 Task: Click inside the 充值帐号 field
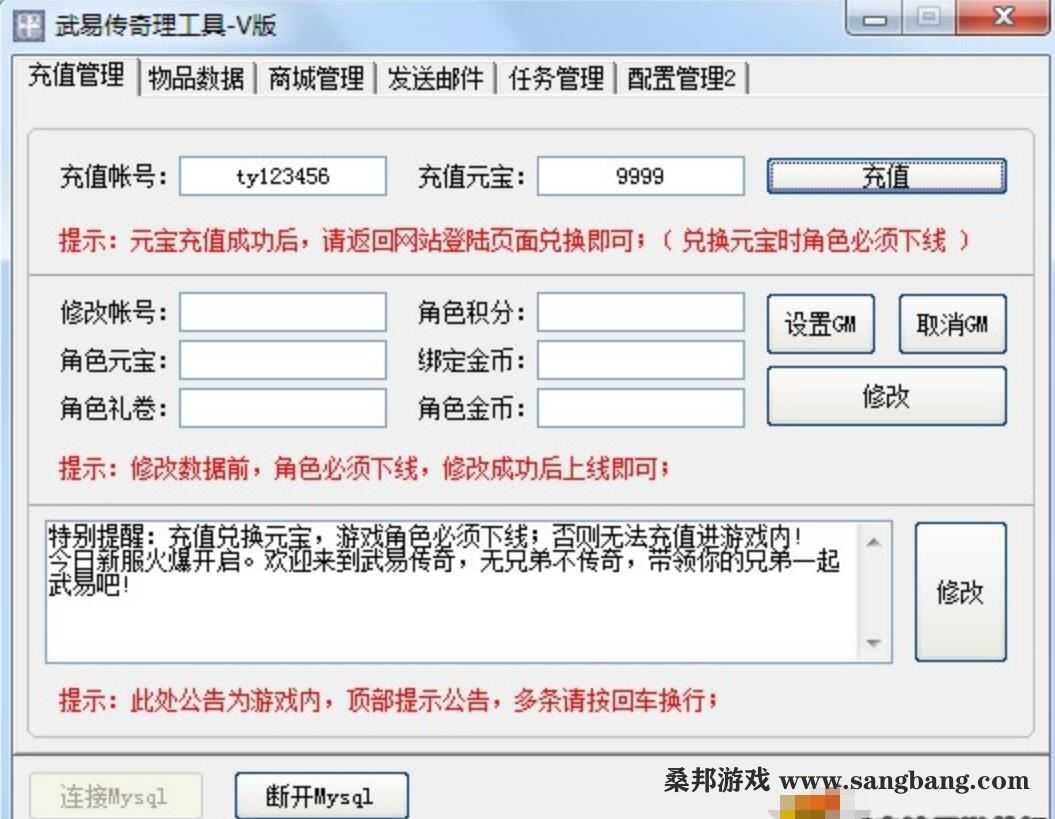coord(281,176)
